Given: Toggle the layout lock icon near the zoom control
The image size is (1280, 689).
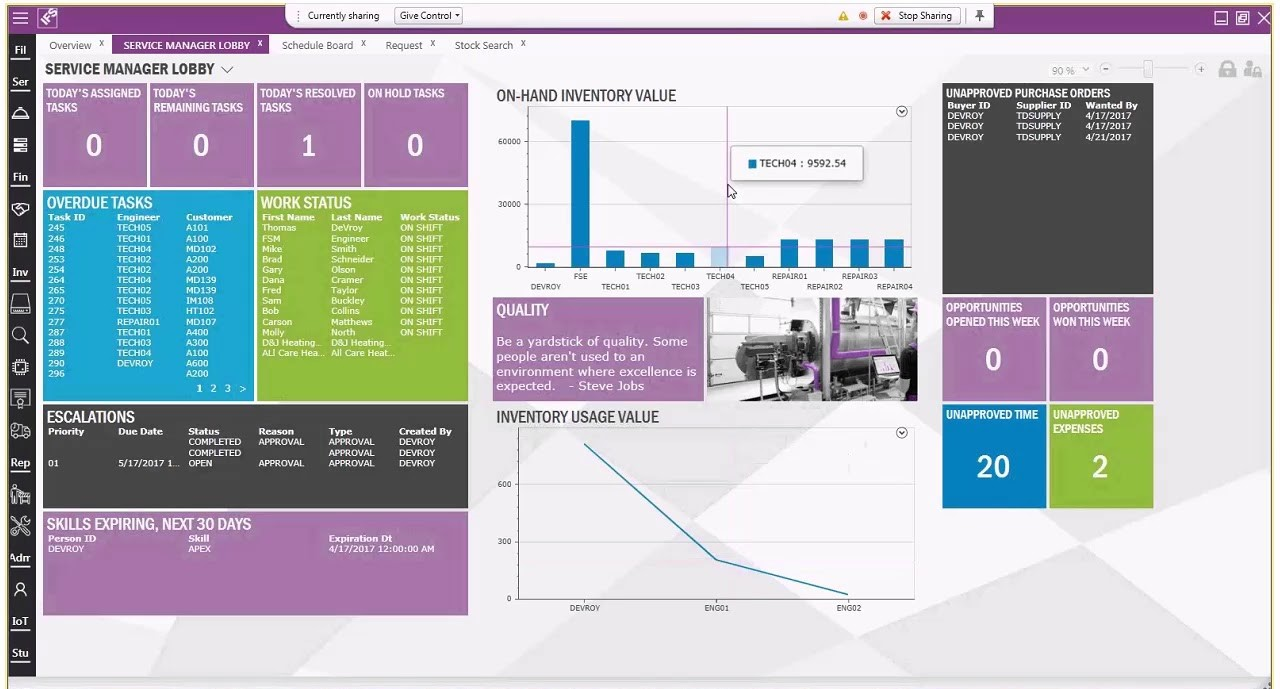Looking at the screenshot, I should click(1227, 70).
